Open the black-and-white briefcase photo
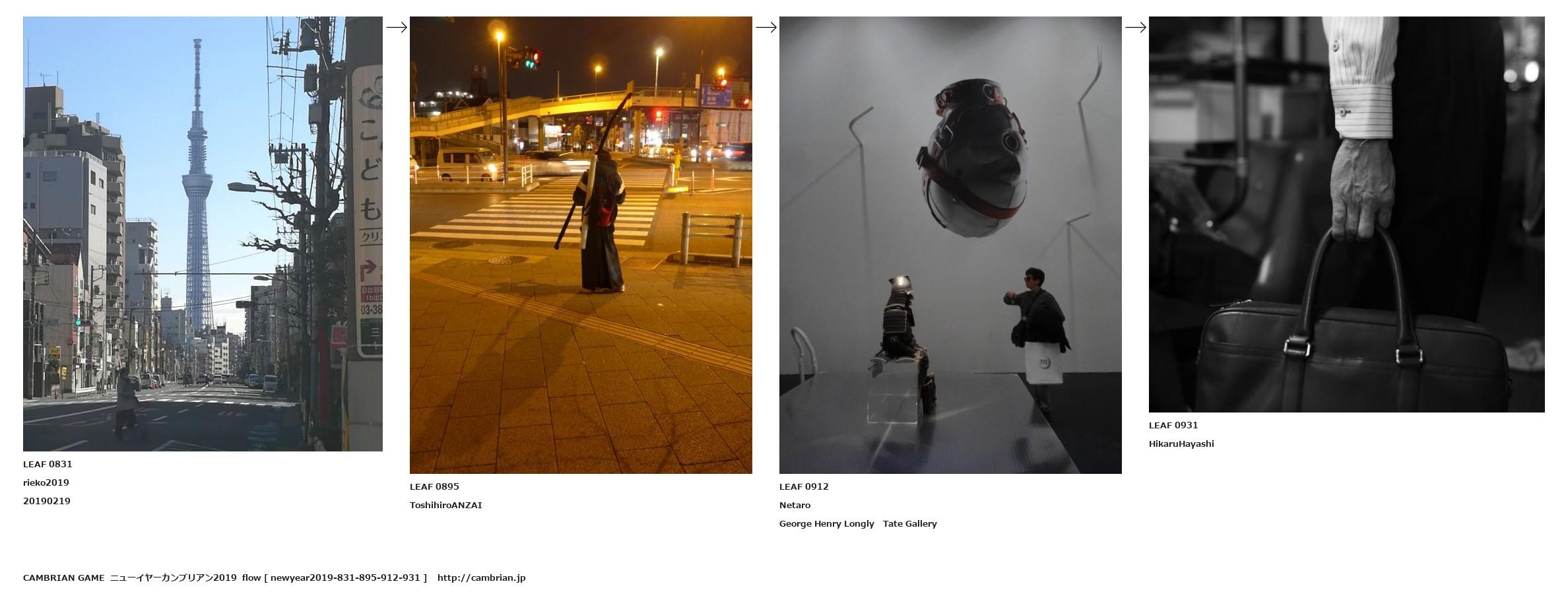Viewport: 1568px width, 594px height. coord(1346,214)
